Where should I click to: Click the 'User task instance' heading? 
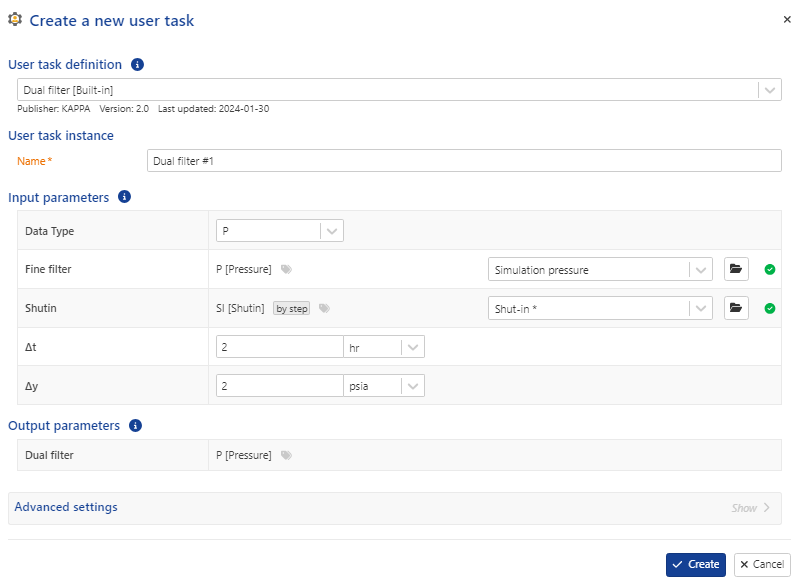[61, 136]
